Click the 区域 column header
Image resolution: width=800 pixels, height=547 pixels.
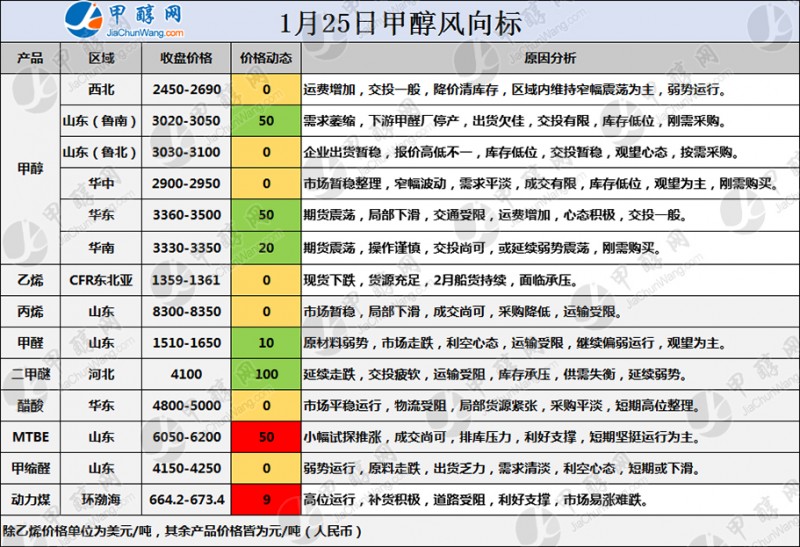(x=101, y=58)
